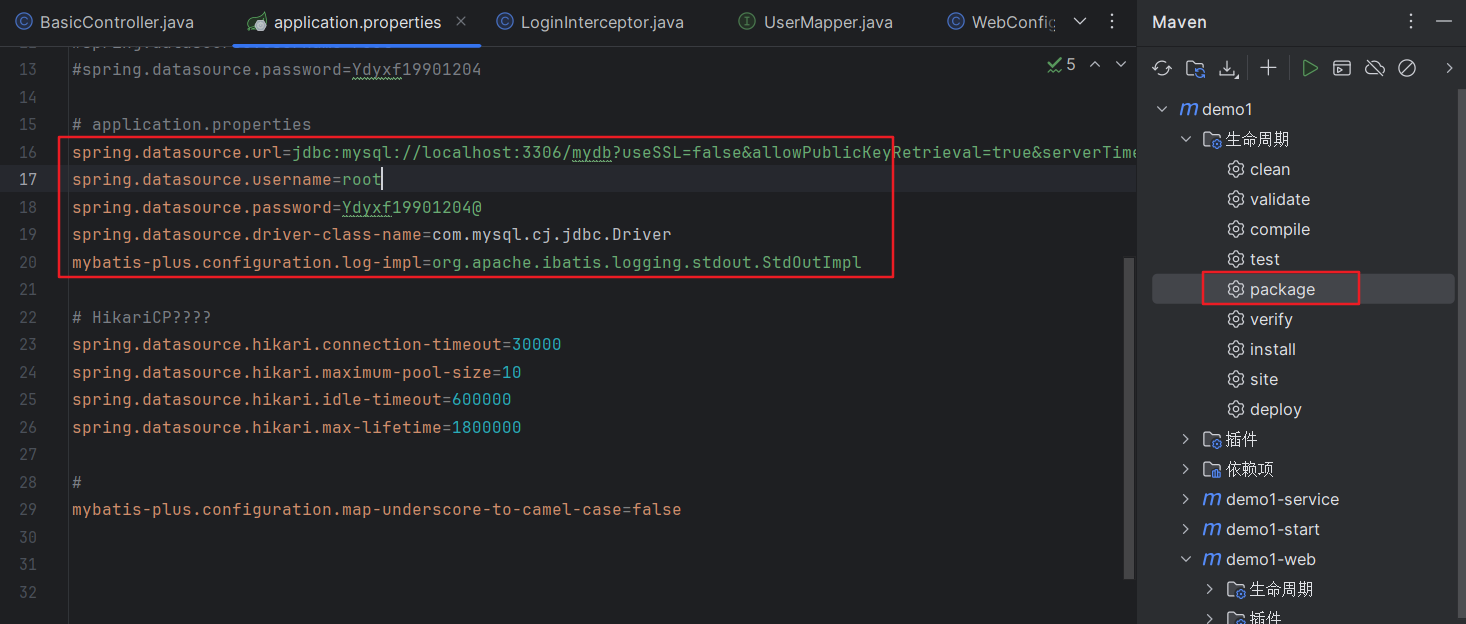Viewport: 1466px width, 624px height.
Task: Open the hidden editor tabs dropdown chevron
Action: tap(1079, 21)
